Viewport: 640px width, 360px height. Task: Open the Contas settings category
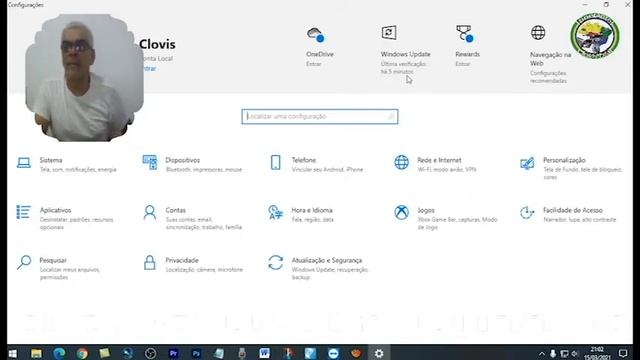click(x=193, y=218)
